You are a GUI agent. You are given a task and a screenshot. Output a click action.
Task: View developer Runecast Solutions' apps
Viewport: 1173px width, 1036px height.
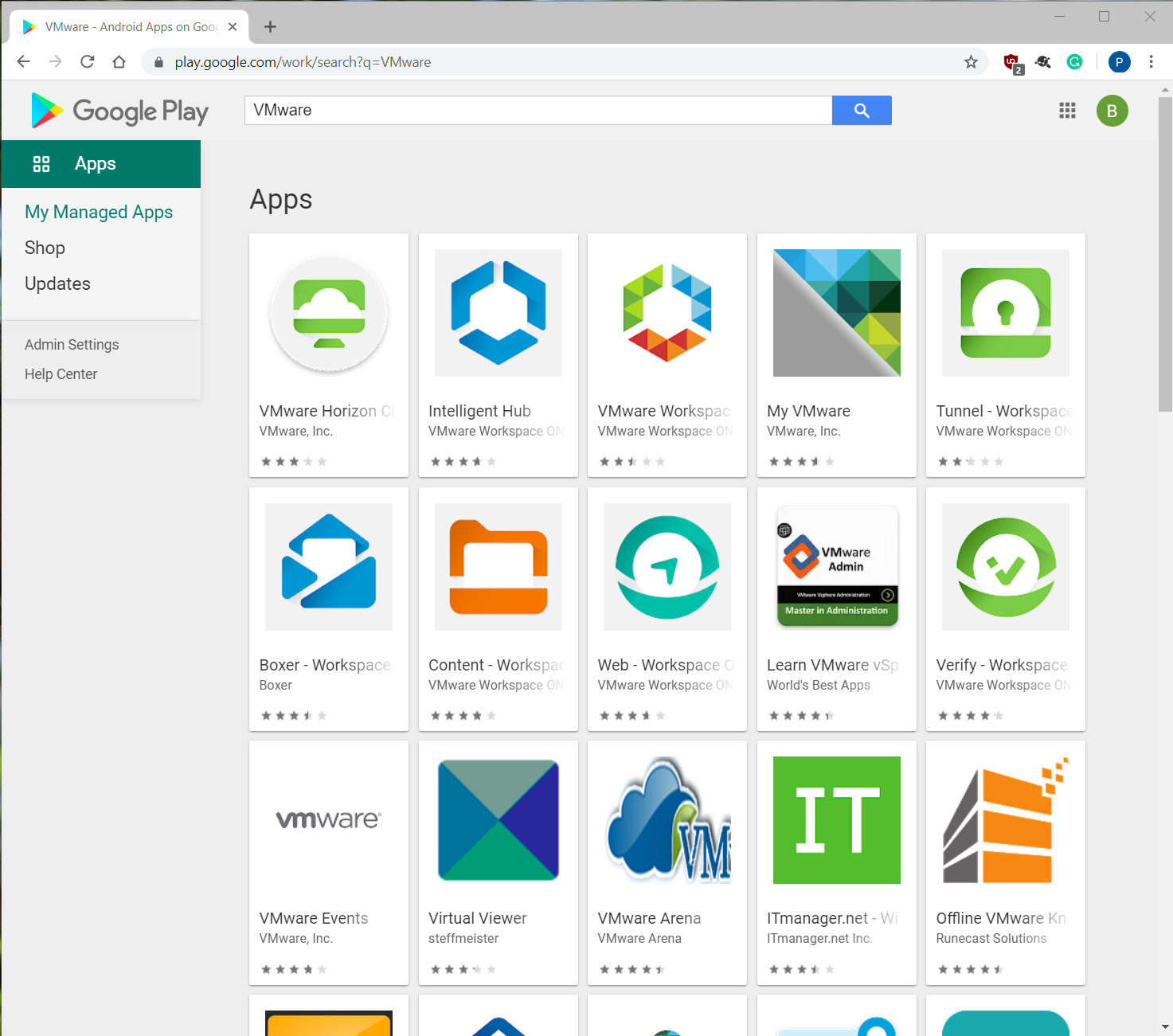(991, 939)
